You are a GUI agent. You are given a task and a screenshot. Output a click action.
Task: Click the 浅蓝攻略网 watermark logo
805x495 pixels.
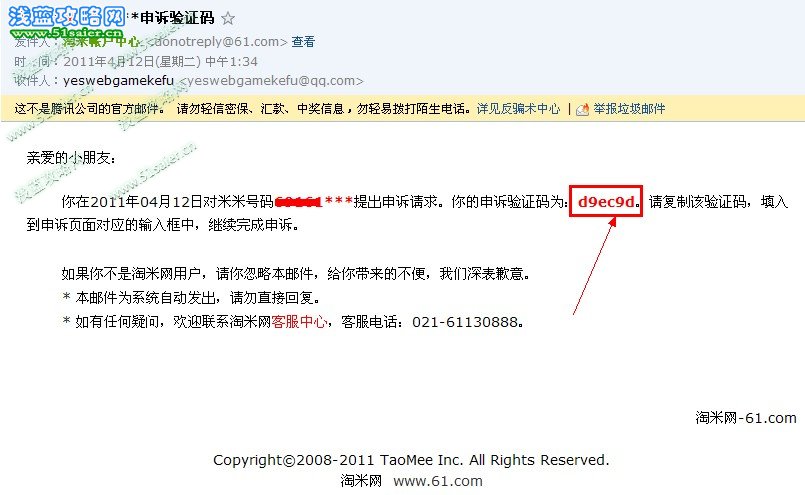66,16
